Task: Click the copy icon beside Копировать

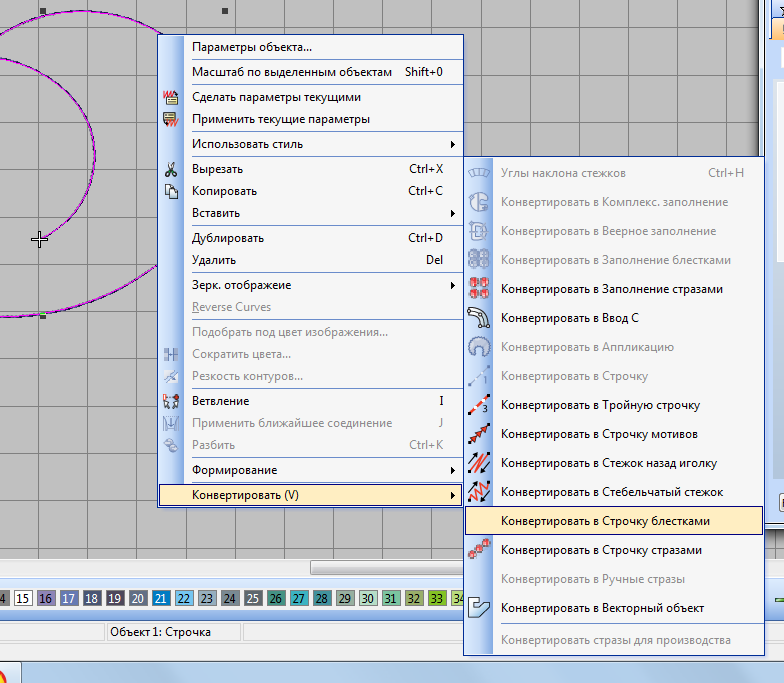Action: (171, 192)
